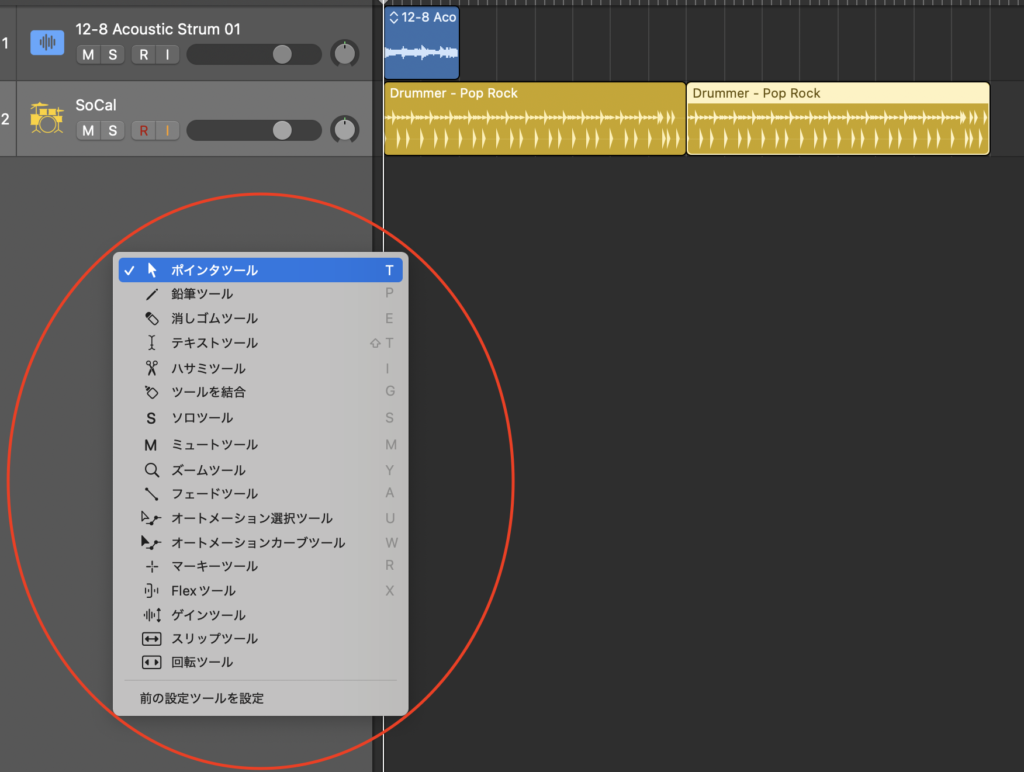Click loop arrows on 12-8 Aco region
The image size is (1024, 772).
pyautogui.click(x=393, y=18)
